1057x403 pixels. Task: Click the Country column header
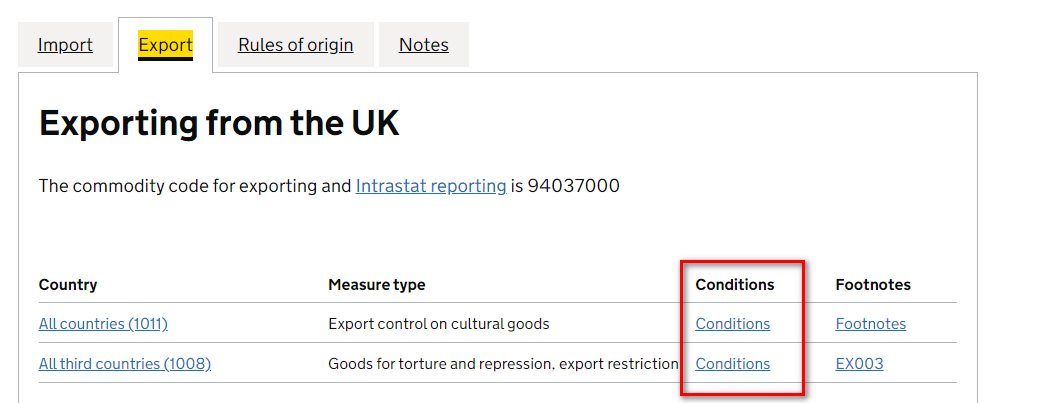pyautogui.click(x=68, y=285)
